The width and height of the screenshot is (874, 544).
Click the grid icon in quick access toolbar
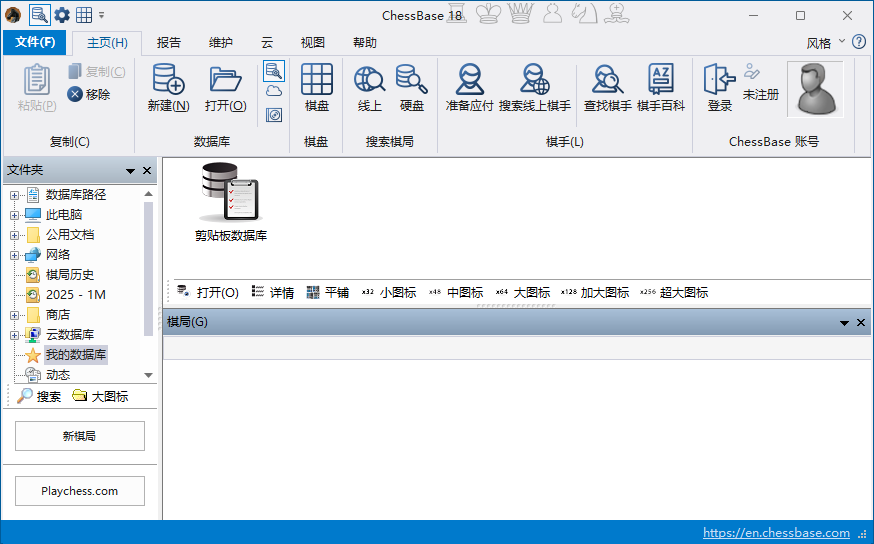(84, 15)
